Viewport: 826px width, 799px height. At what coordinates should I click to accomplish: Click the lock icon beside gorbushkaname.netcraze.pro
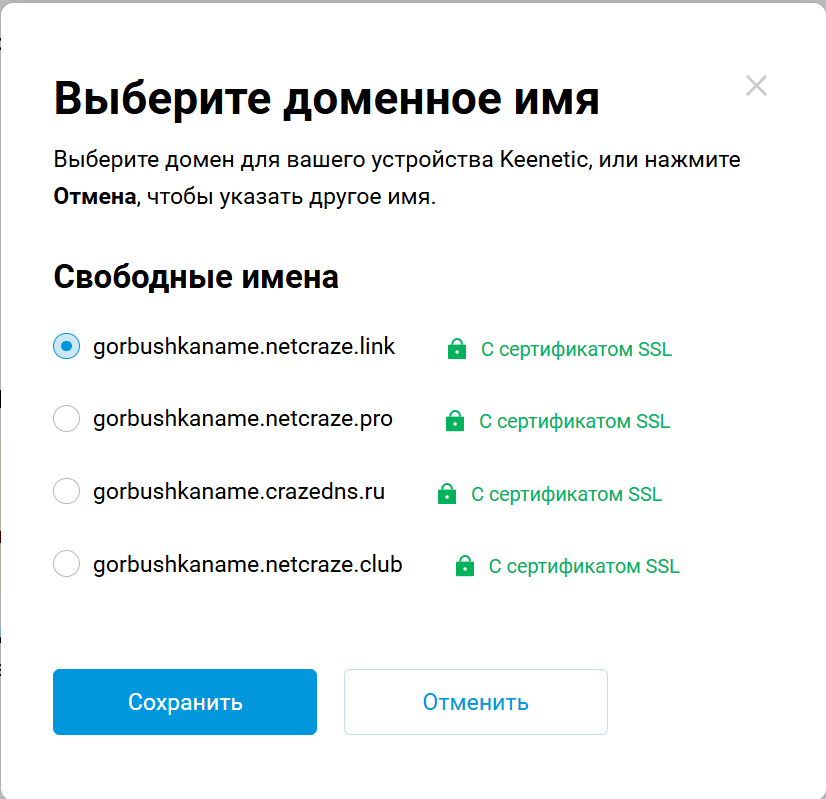click(x=455, y=421)
